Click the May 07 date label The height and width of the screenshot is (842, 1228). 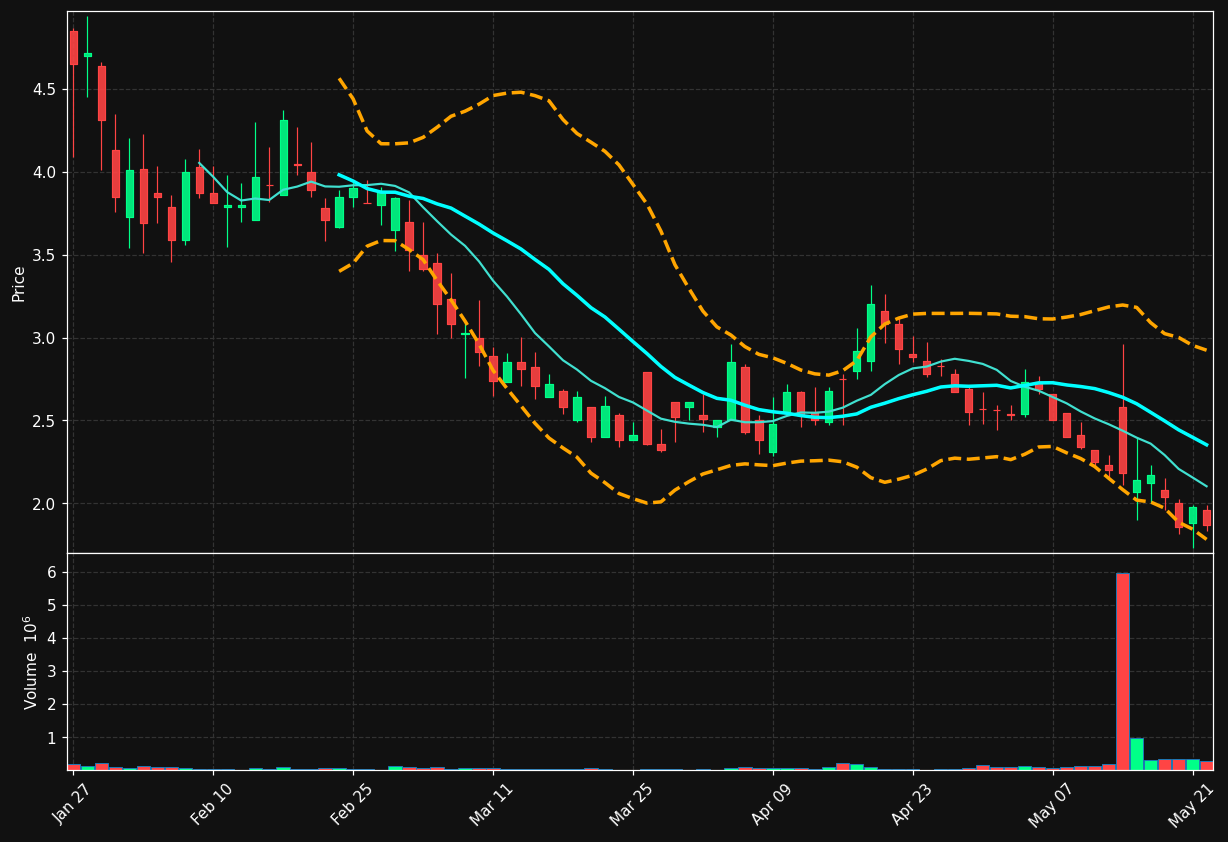click(x=1052, y=804)
